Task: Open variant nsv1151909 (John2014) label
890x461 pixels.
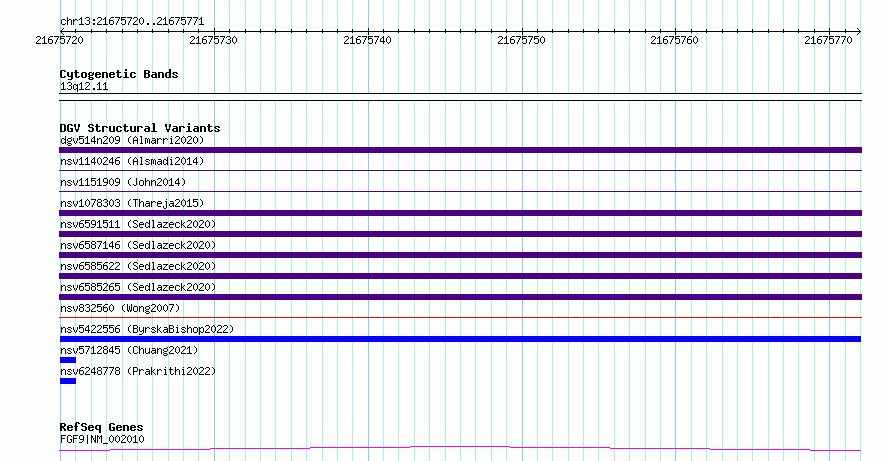Action: click(123, 182)
